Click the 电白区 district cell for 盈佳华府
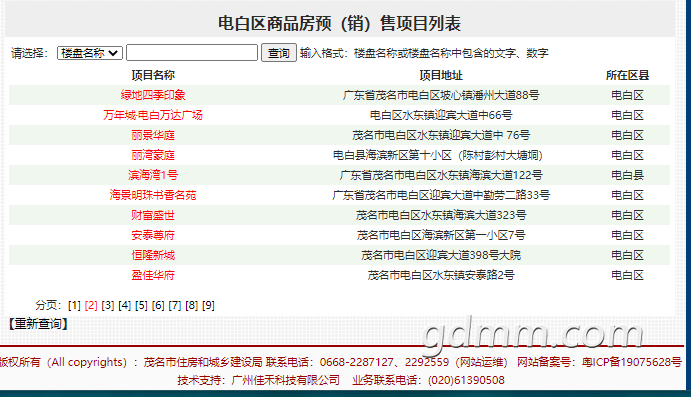This screenshot has height=397, width=691. pos(628,275)
